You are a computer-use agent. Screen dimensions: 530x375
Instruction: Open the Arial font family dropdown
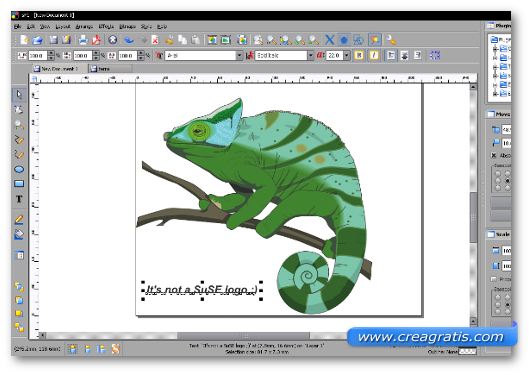239,55
